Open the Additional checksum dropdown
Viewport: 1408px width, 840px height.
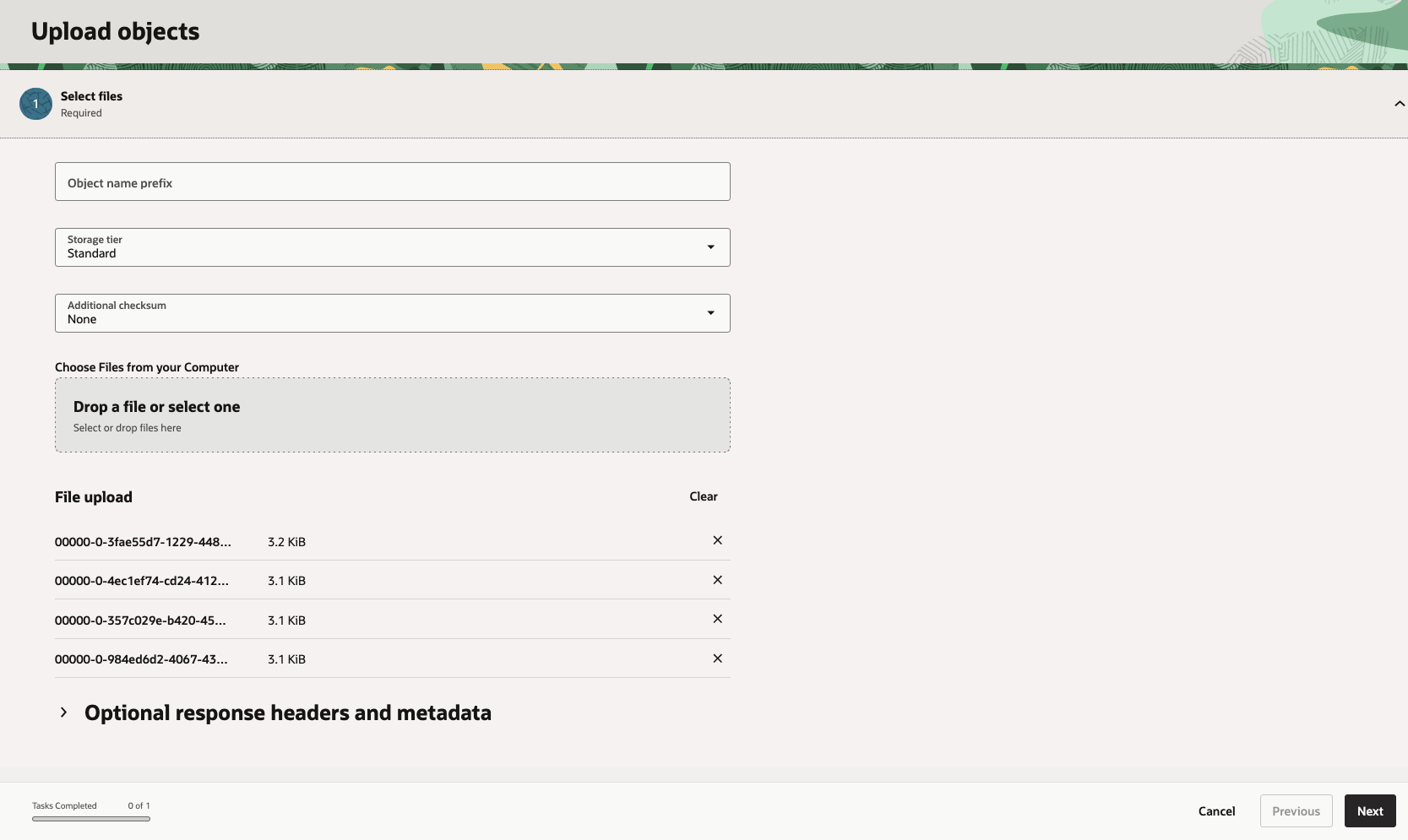click(x=392, y=313)
